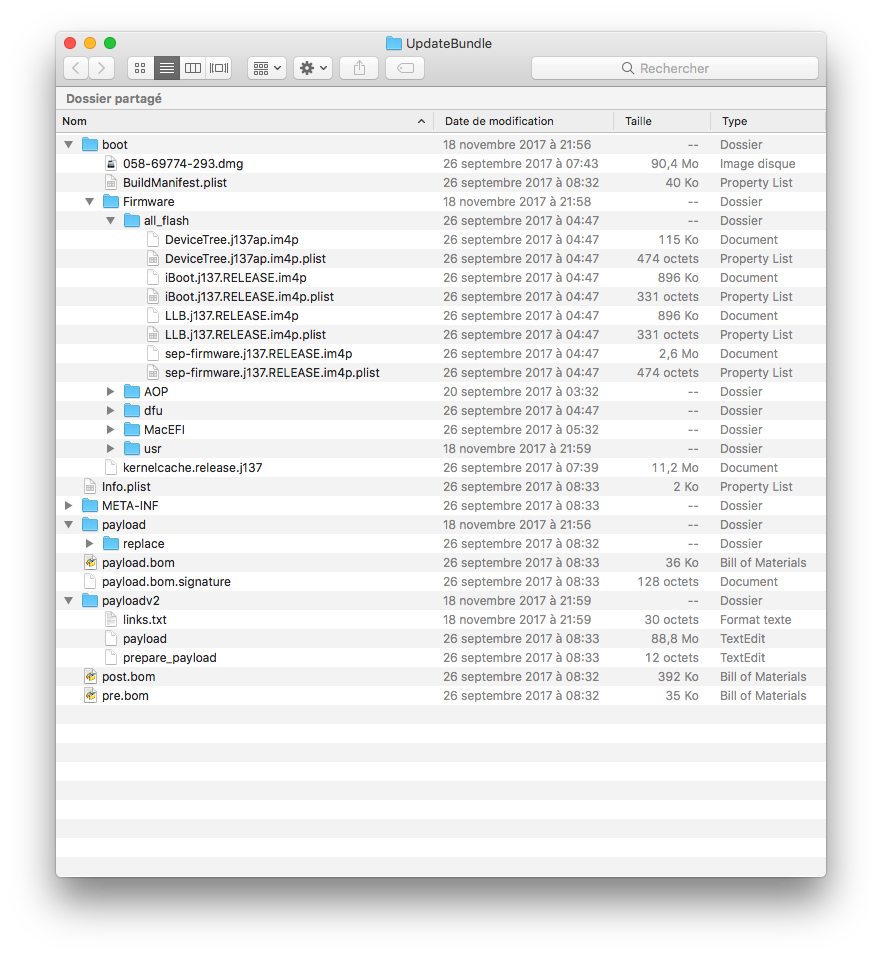Go back using the back arrow

(x=76, y=68)
